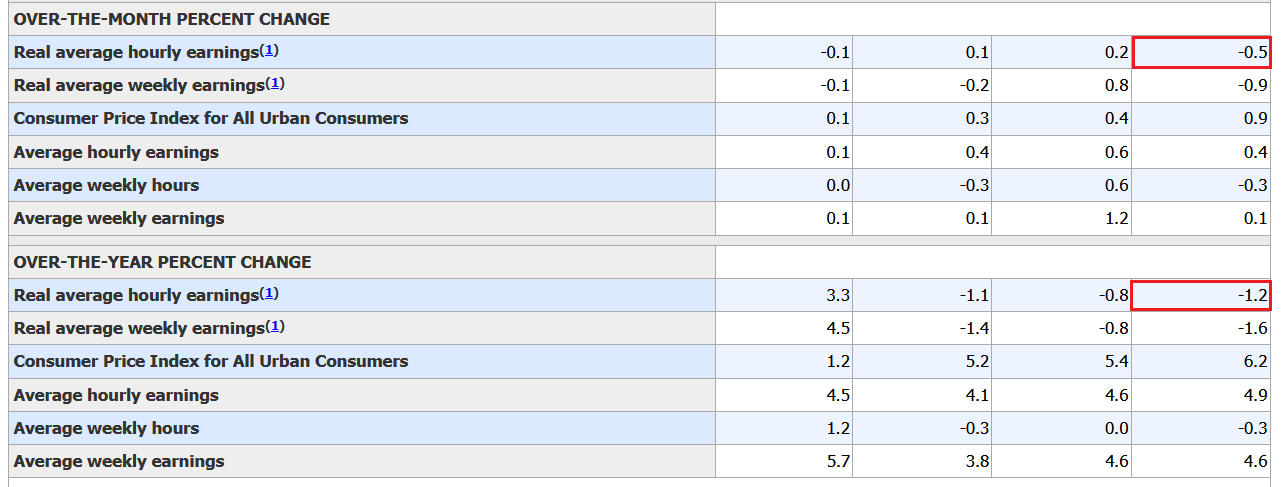Screen dimensions: 1281x487
Task: Select the red-outlined -1.2 cell
Action: pyautogui.click(x=1201, y=295)
